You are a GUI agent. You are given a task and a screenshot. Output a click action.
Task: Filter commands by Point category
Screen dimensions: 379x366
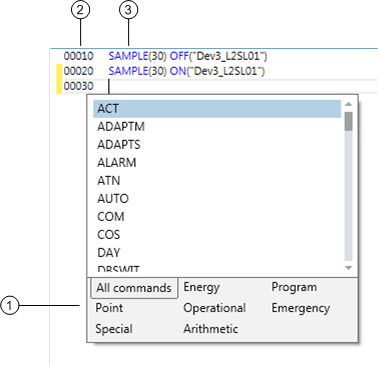[109, 308]
